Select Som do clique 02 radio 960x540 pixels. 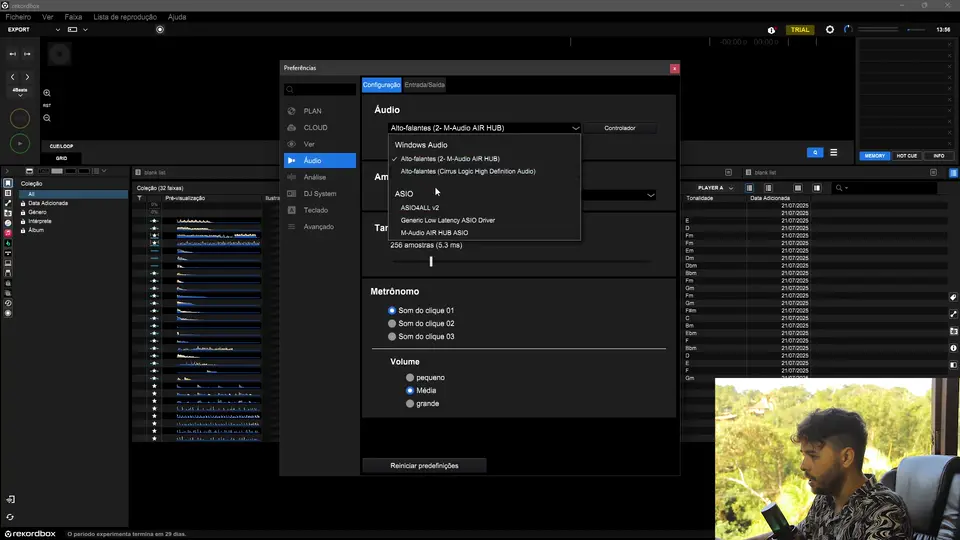click(x=392, y=323)
